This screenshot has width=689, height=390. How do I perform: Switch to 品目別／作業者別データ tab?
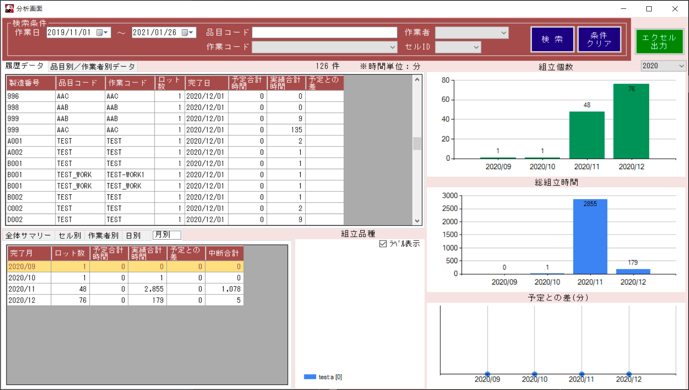click(x=92, y=67)
